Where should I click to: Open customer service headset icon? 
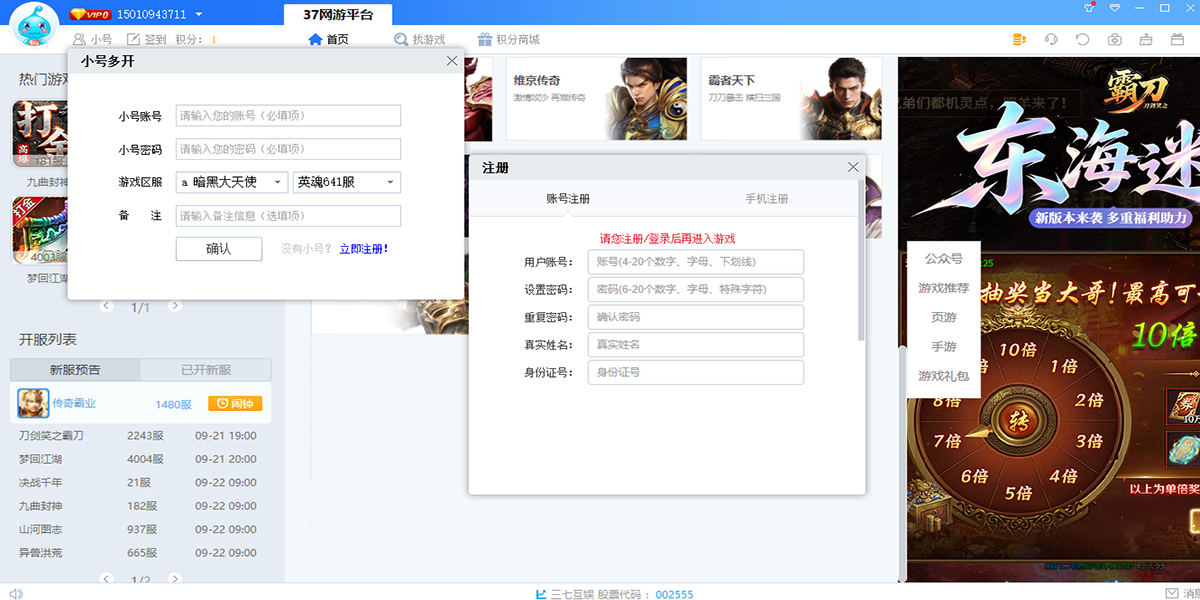coord(1051,40)
